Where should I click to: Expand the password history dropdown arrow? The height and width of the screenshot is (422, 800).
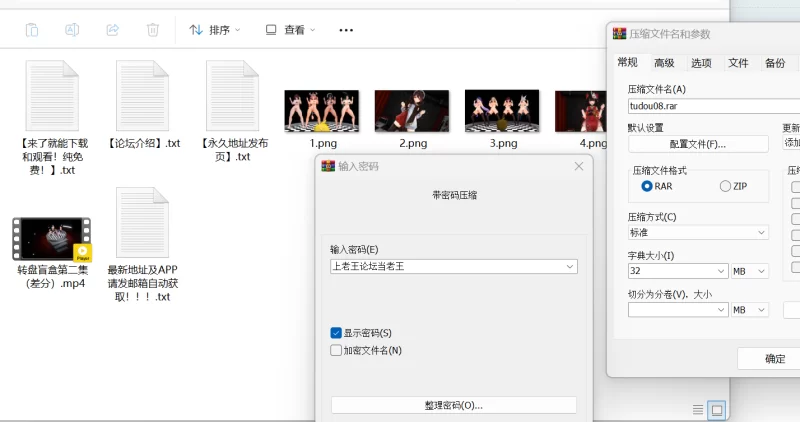click(570, 266)
